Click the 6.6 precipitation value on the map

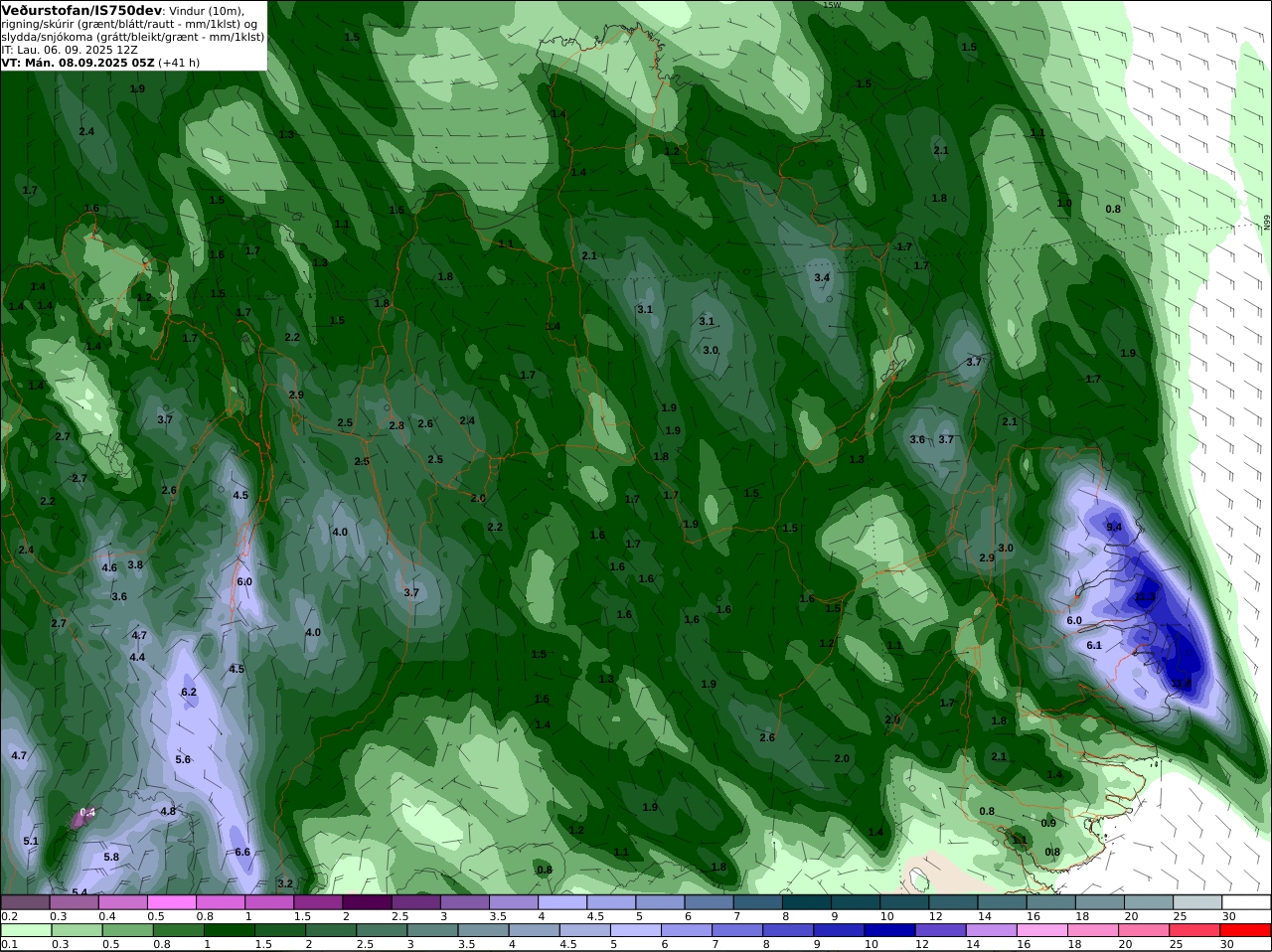tap(242, 853)
